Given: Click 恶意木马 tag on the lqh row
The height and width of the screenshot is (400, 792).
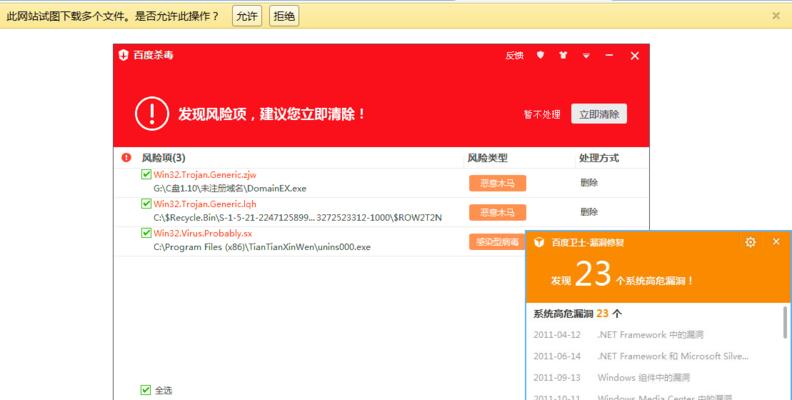Looking at the screenshot, I should pos(498,212).
